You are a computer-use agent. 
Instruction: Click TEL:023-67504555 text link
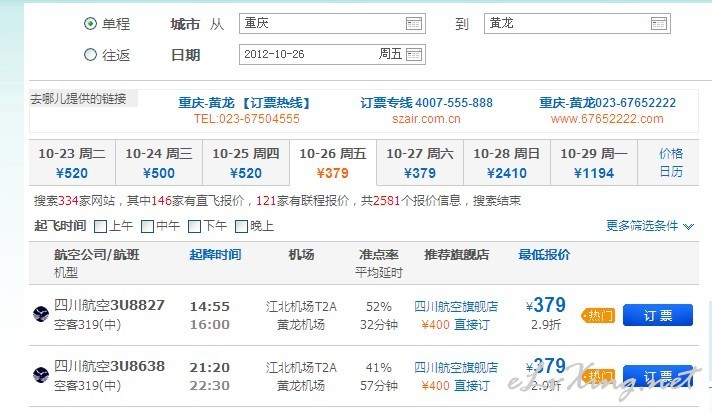pyautogui.click(x=247, y=119)
